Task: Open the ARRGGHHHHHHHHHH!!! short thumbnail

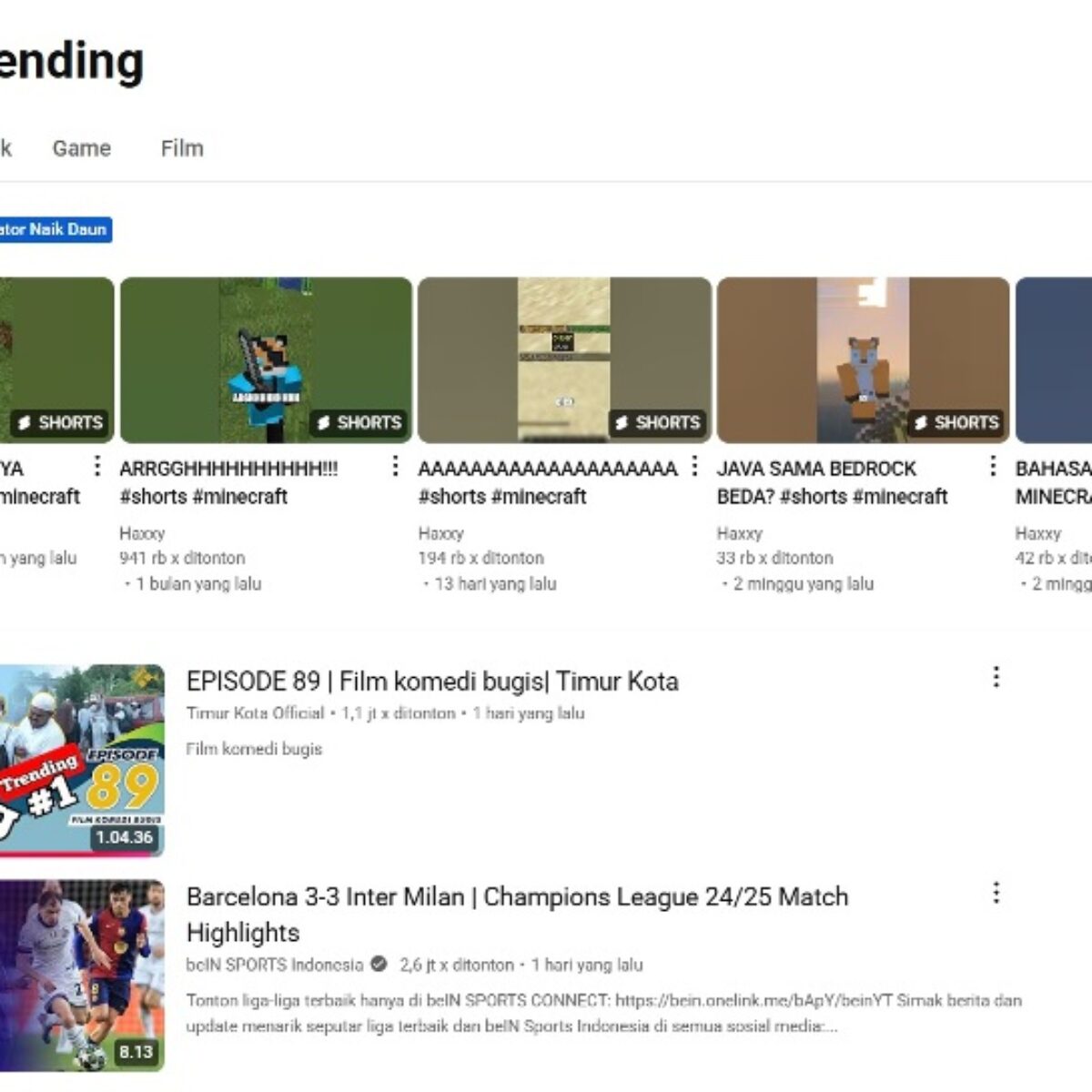Action: [x=266, y=360]
